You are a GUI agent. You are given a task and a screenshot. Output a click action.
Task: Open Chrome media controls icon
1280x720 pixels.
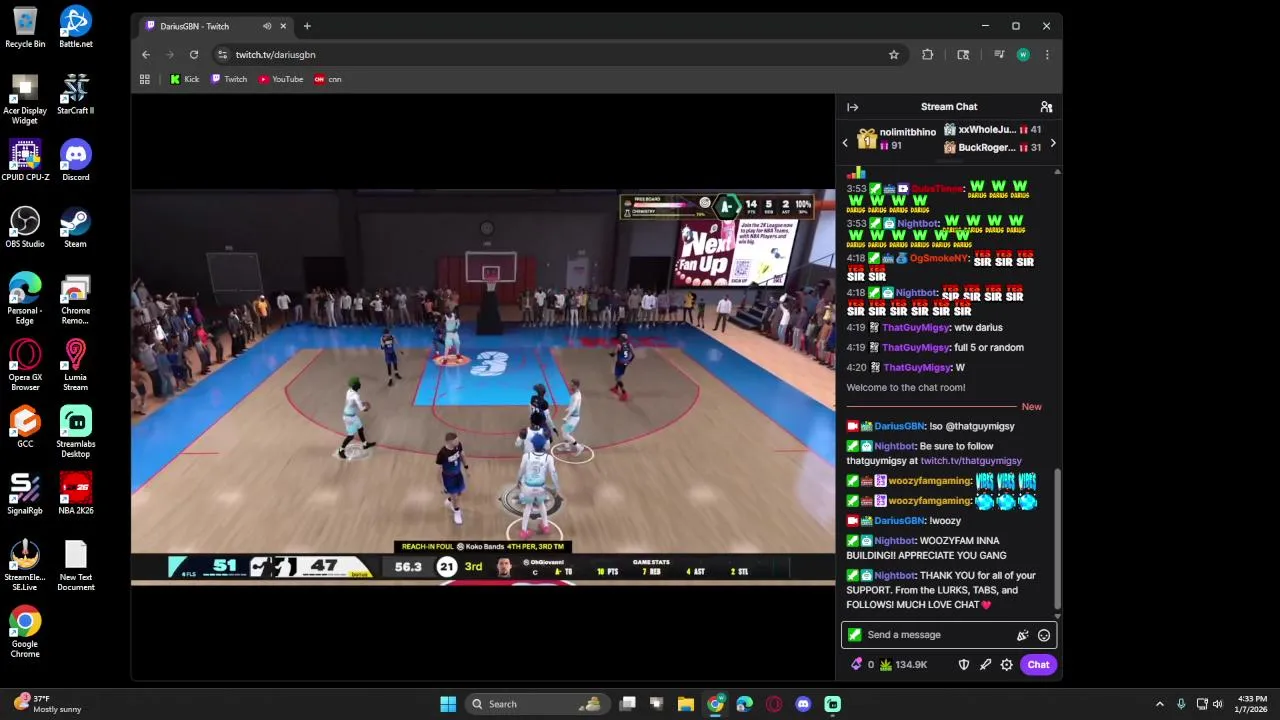999,55
